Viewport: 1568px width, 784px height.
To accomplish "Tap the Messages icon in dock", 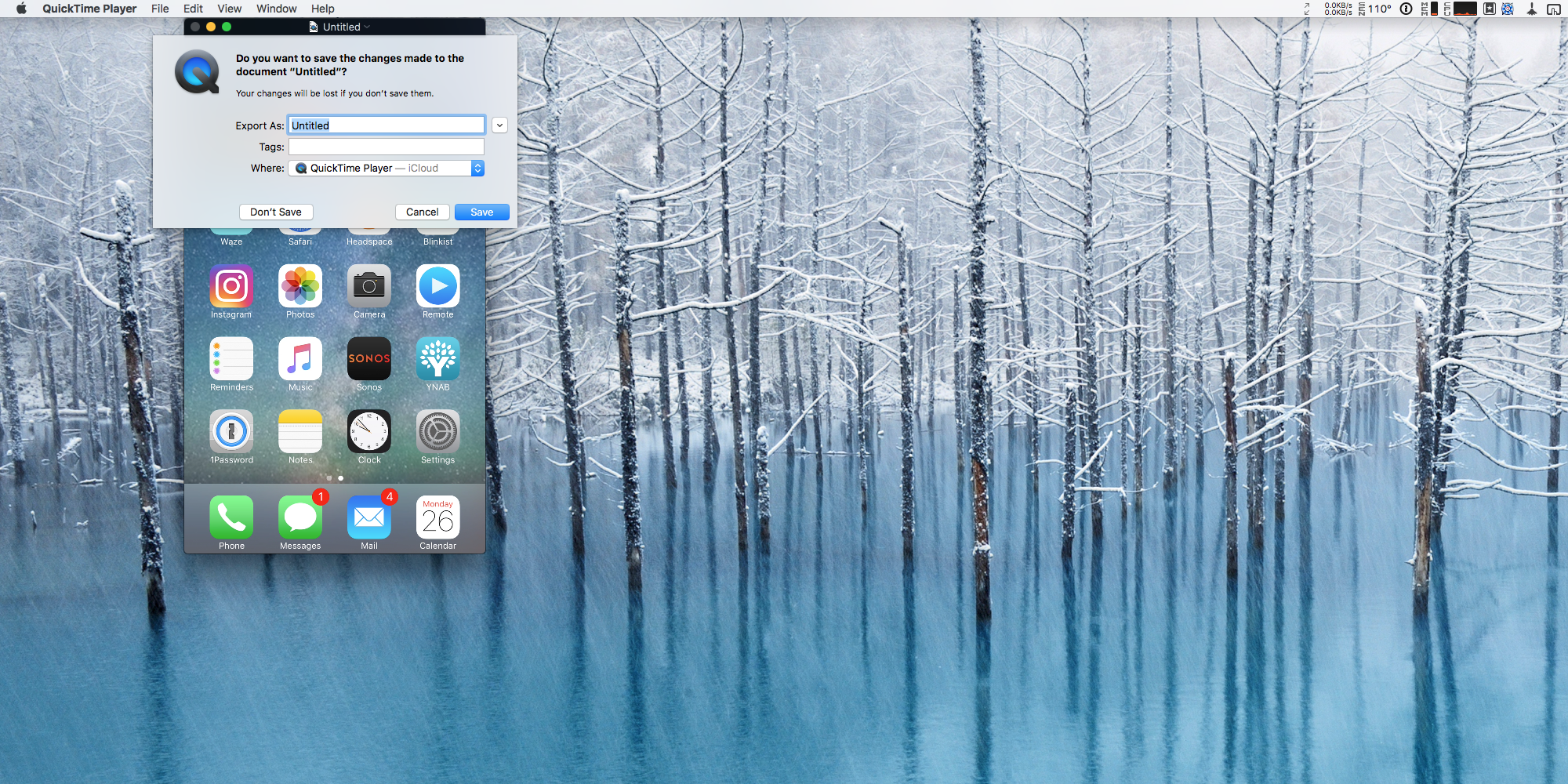I will [300, 517].
